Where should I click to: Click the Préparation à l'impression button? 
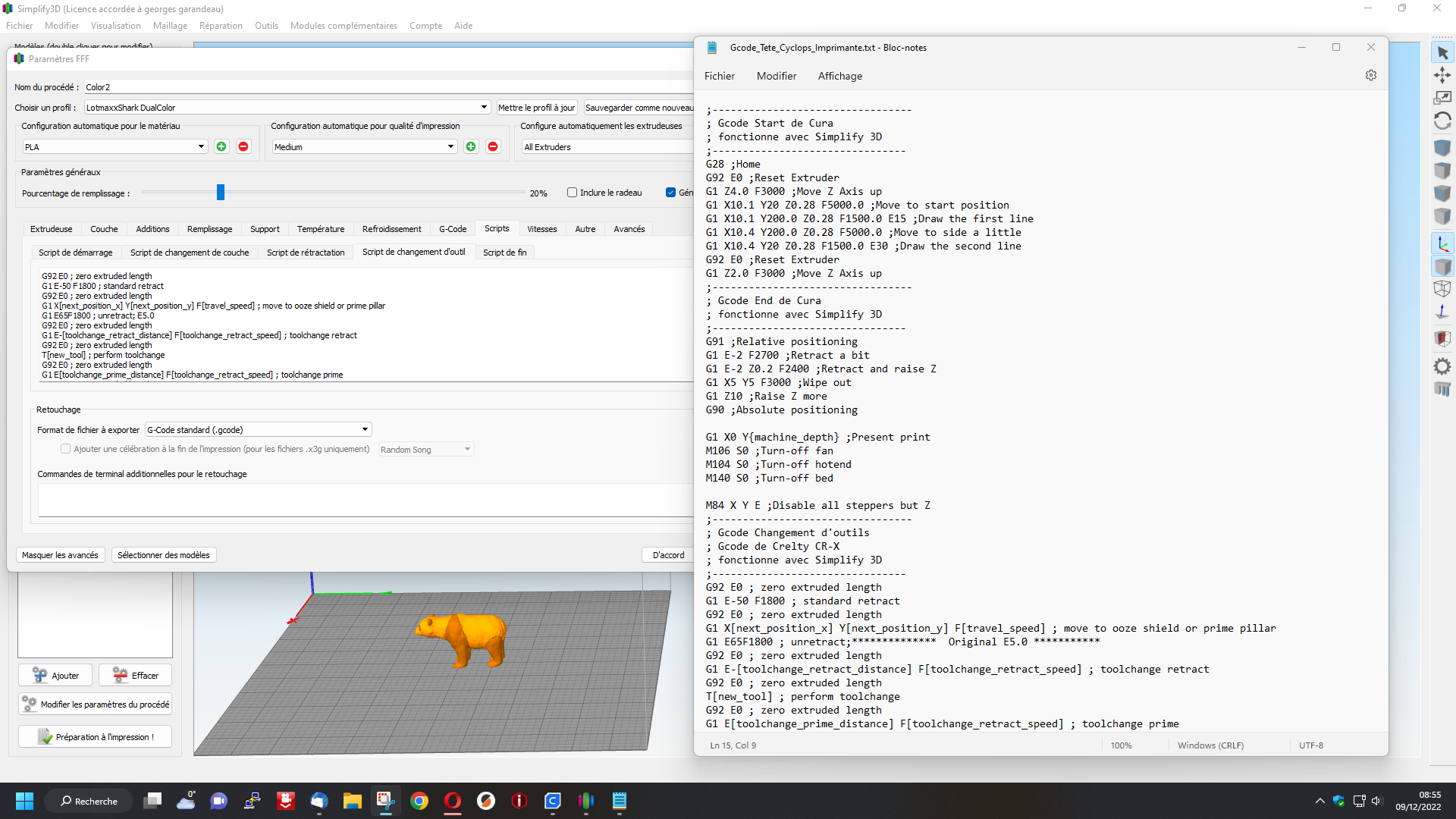click(x=96, y=736)
